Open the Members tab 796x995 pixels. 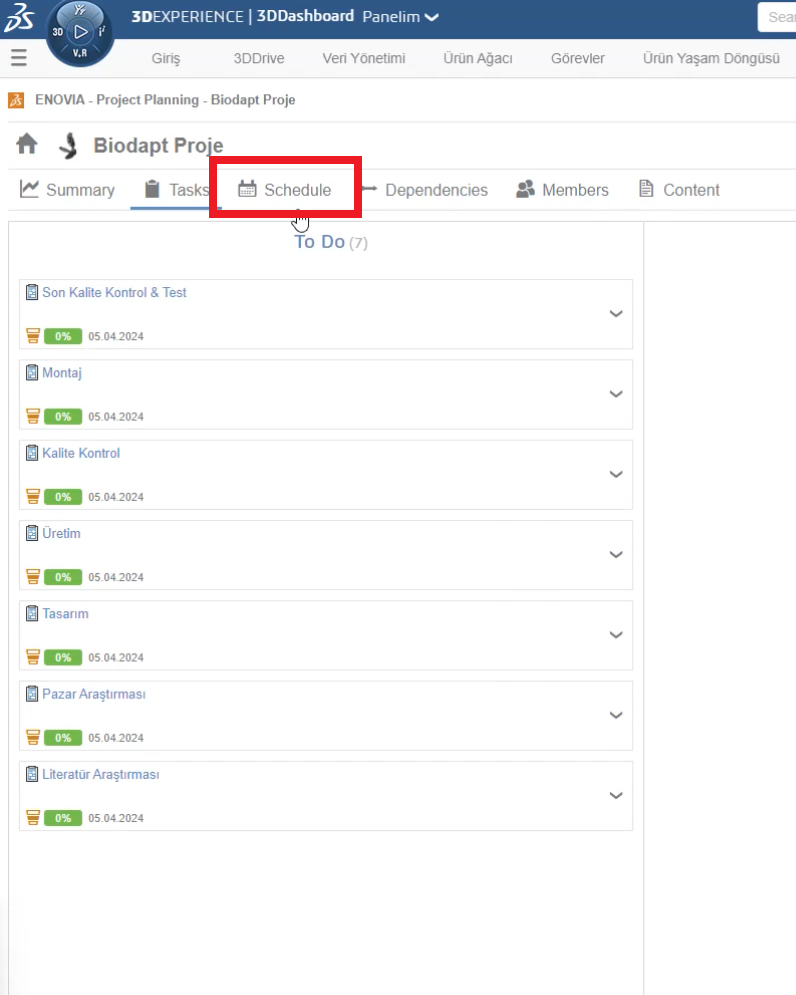(x=562, y=190)
